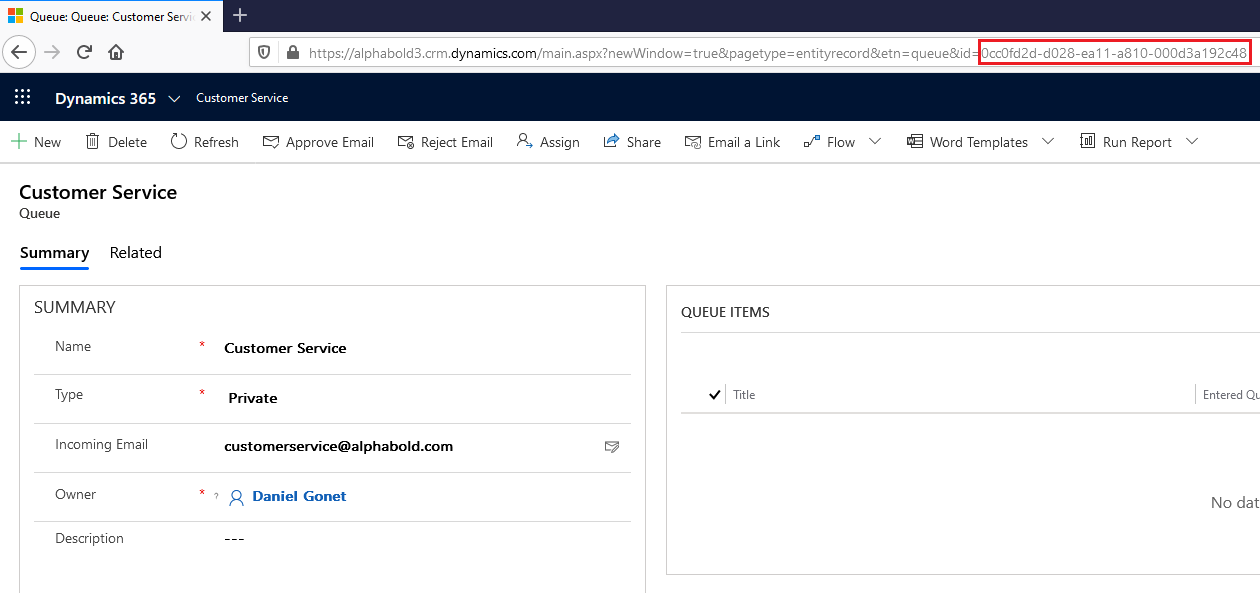Image resolution: width=1260 pixels, height=593 pixels.
Task: Click the New record plus icon
Action: (19, 142)
